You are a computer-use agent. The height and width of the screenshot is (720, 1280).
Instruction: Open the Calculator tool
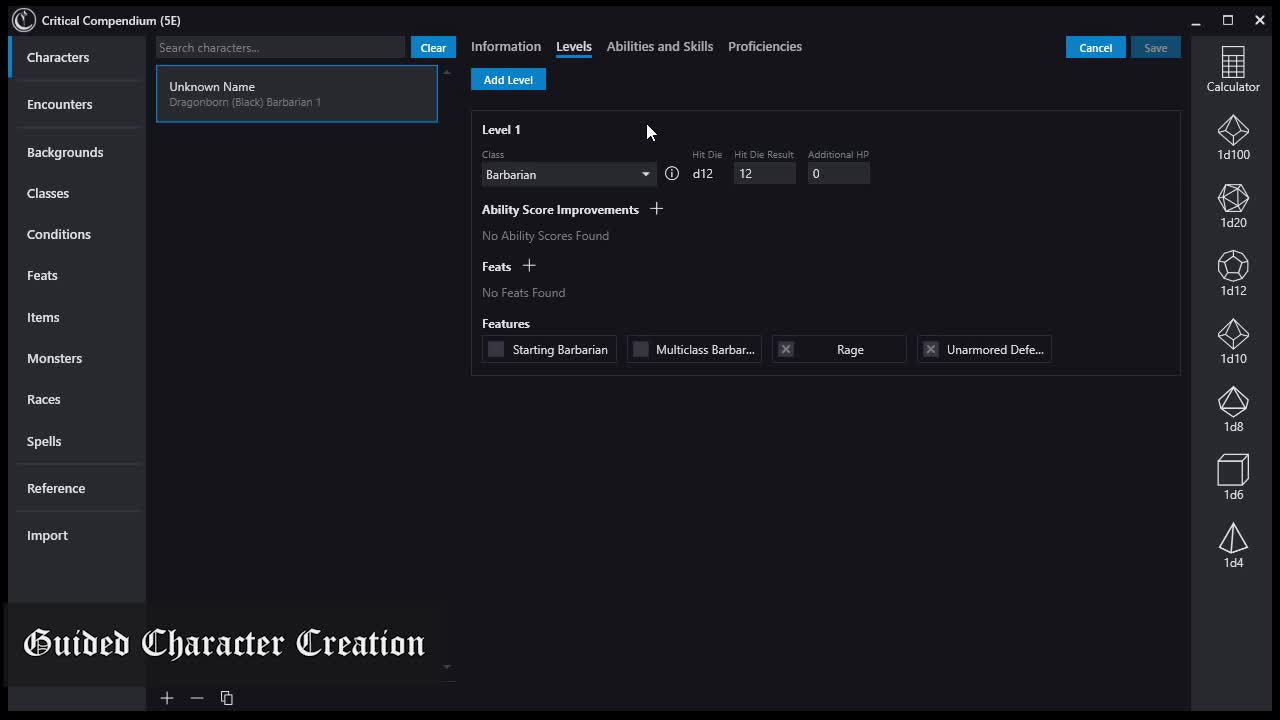point(1232,68)
